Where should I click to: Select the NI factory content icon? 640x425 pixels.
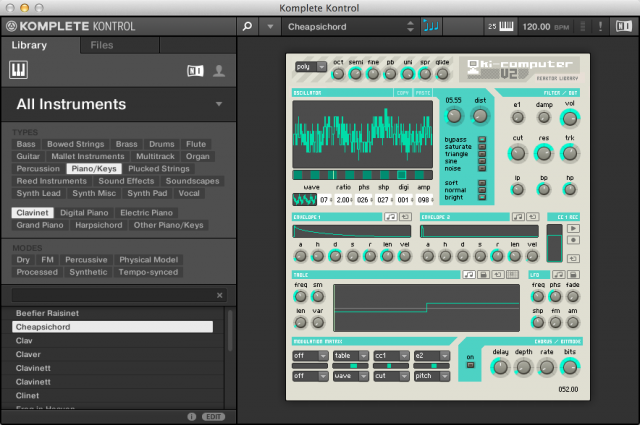pos(195,70)
